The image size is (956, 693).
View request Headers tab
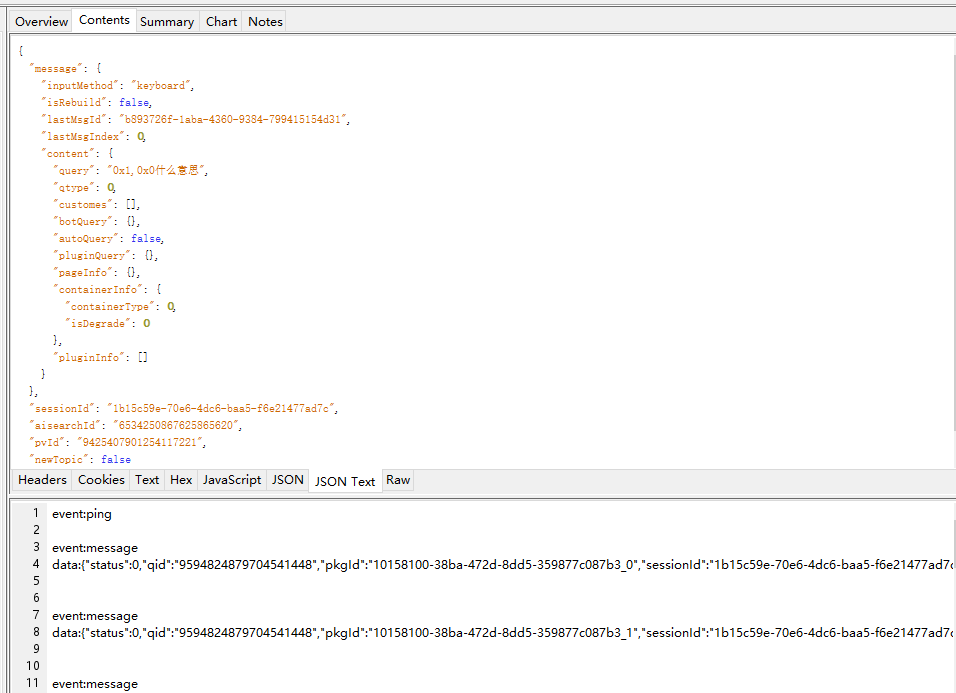42,480
